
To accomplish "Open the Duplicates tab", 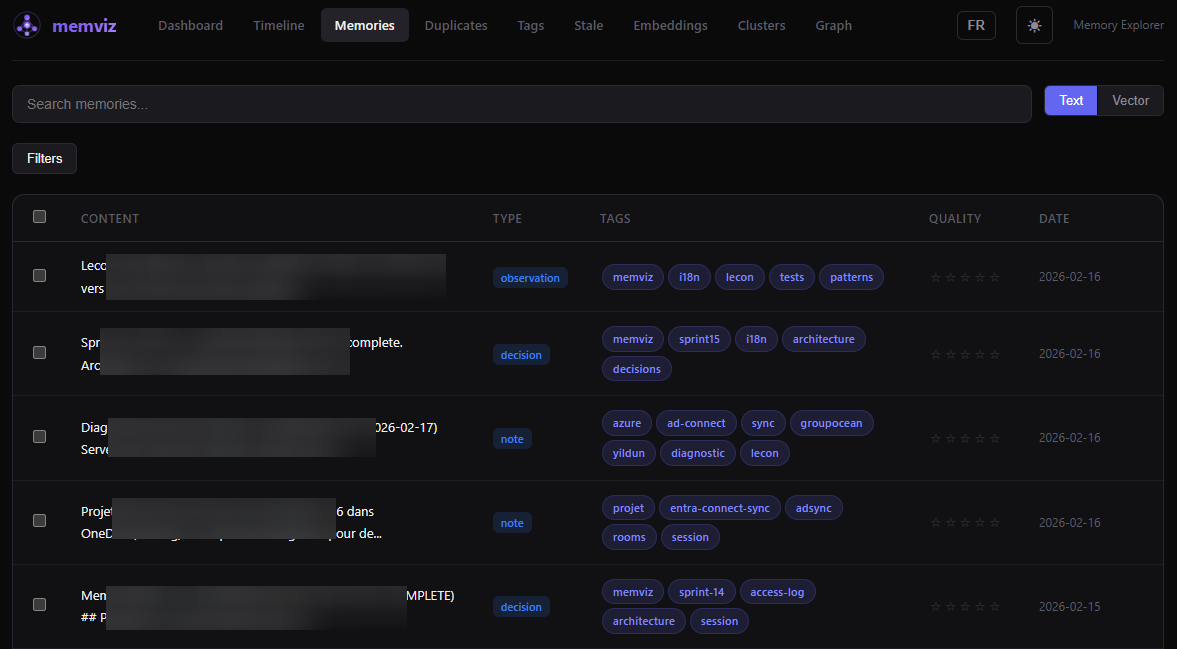I will coord(456,26).
